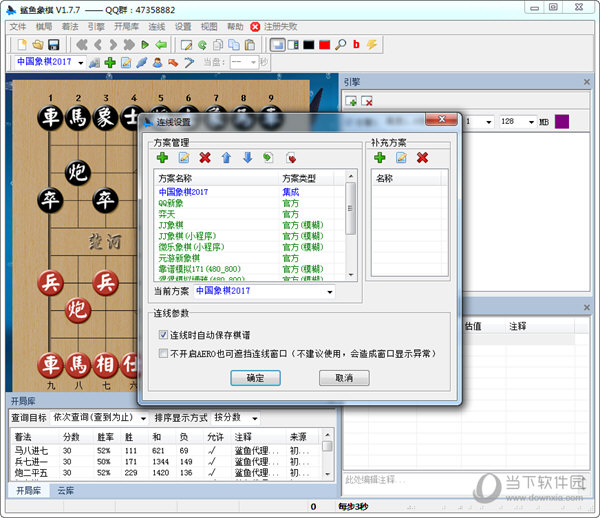Click 方案名称 column header
The width and height of the screenshot is (600, 518).
[217, 178]
